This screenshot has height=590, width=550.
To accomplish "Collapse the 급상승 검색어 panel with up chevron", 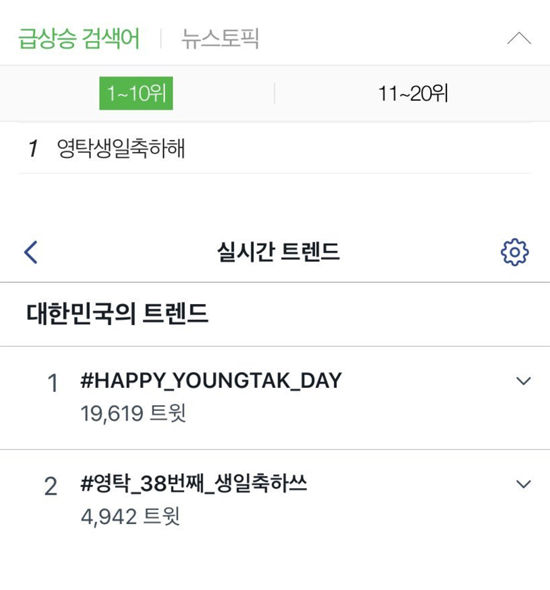I will click(519, 38).
